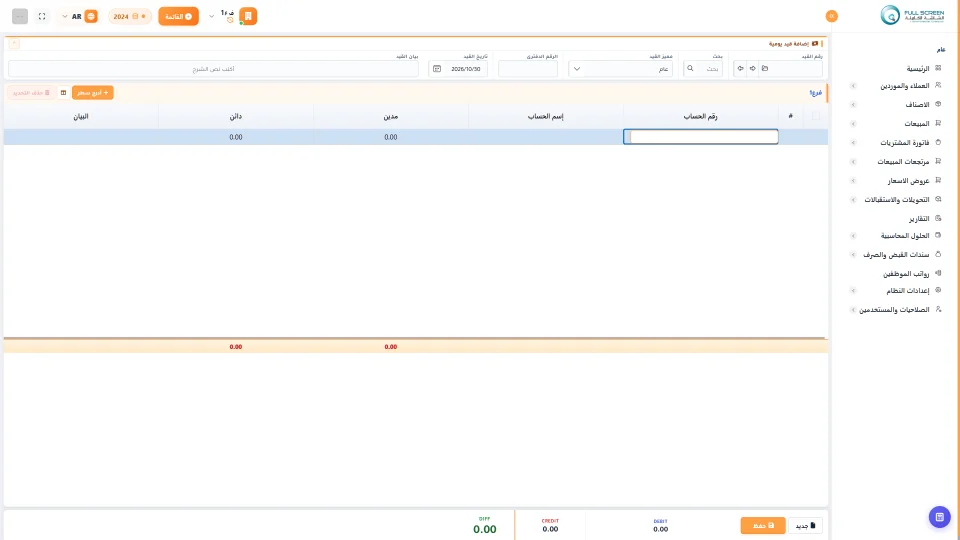The width and height of the screenshot is (960, 540).
Task: Open التقارير reports in sidebar
Action: pyautogui.click(x=919, y=219)
